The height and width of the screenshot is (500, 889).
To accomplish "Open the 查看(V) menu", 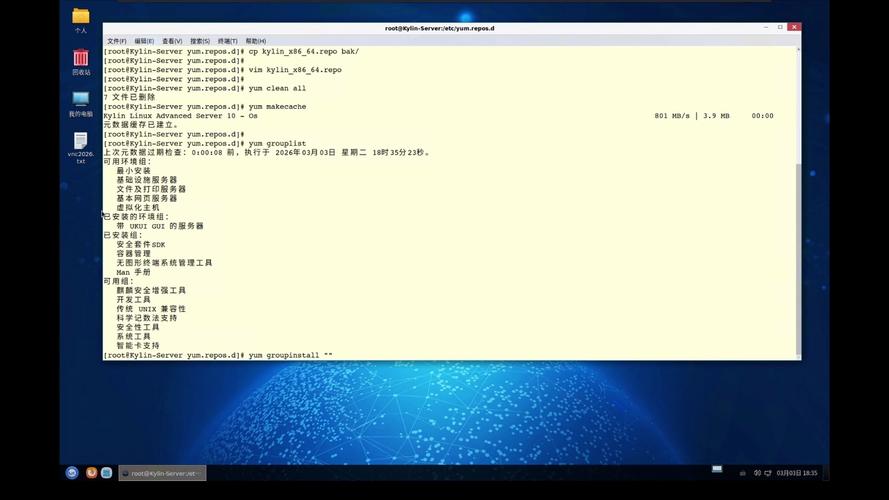I will [172, 41].
